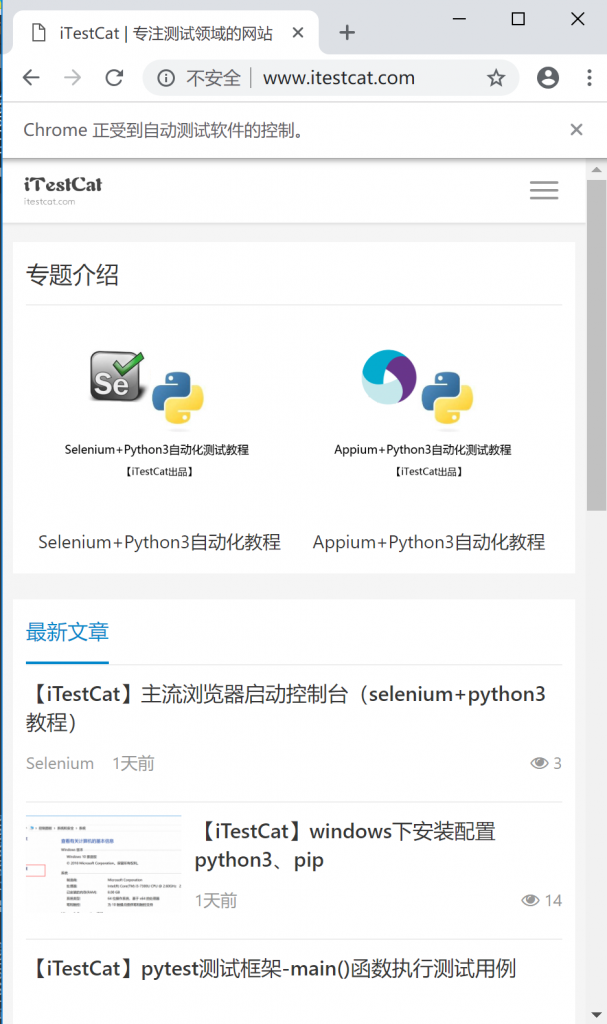Select the 最新文章 tab heading
This screenshot has height=1024, width=607.
click(x=67, y=632)
